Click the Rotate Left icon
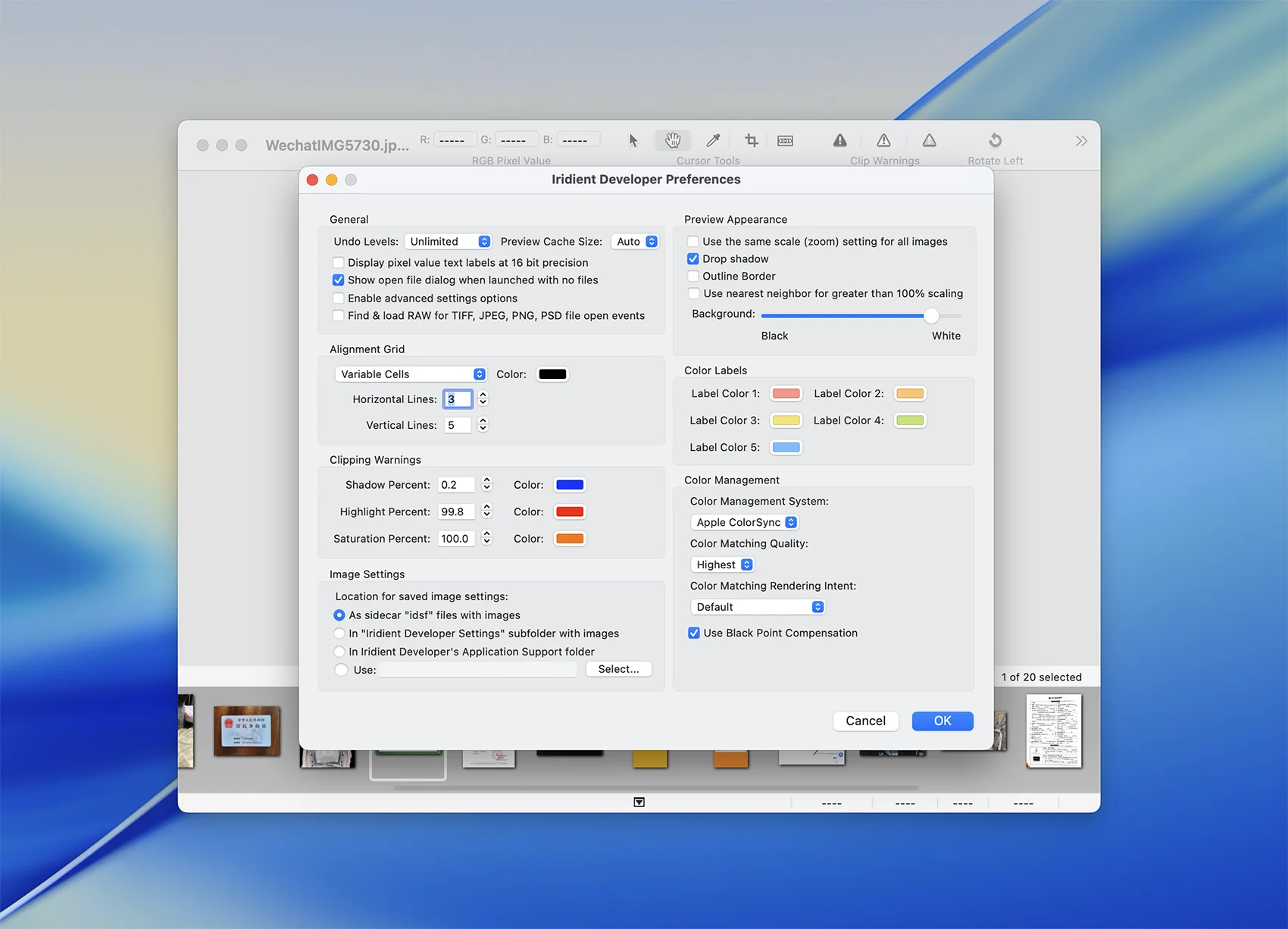 pos(995,140)
